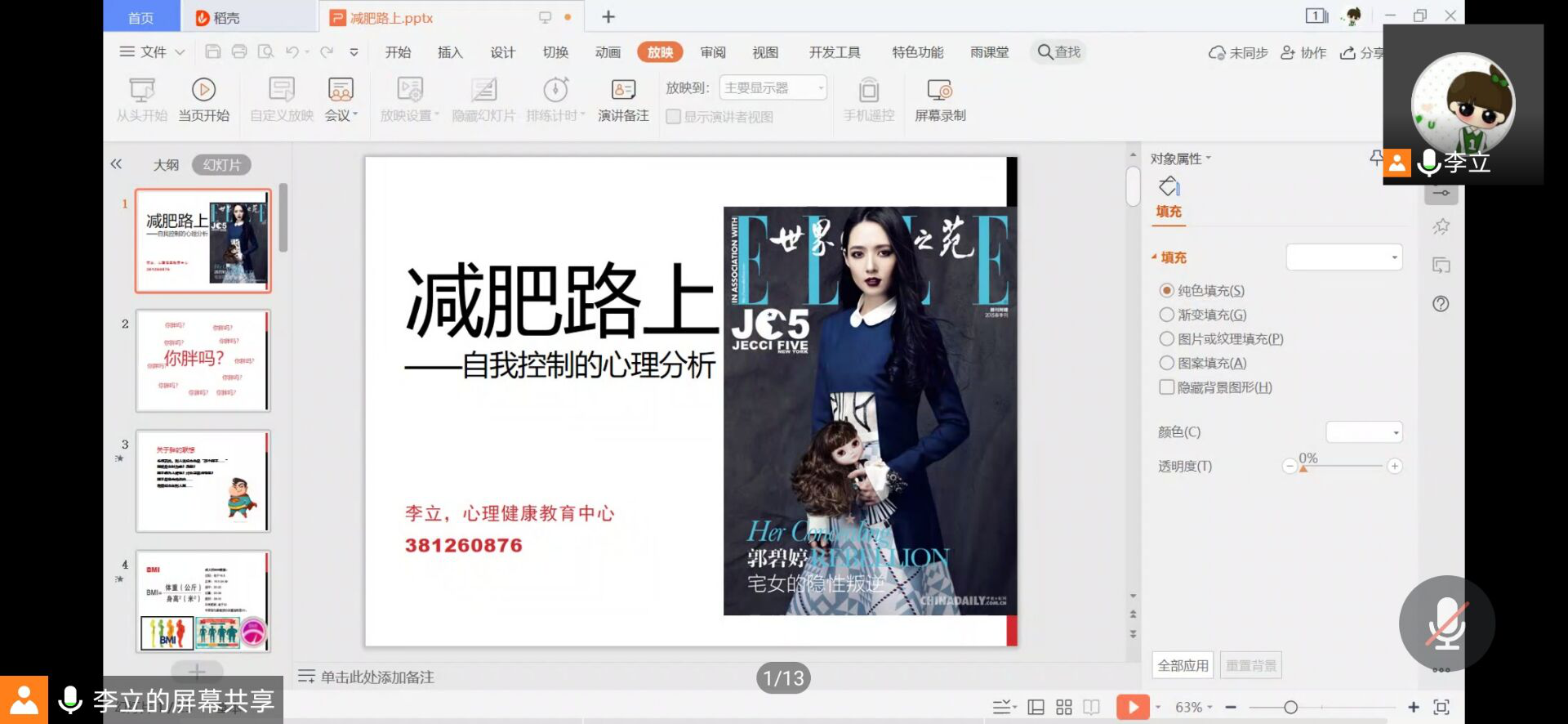Select gradient fill (渐变填充) radio

(1166, 315)
